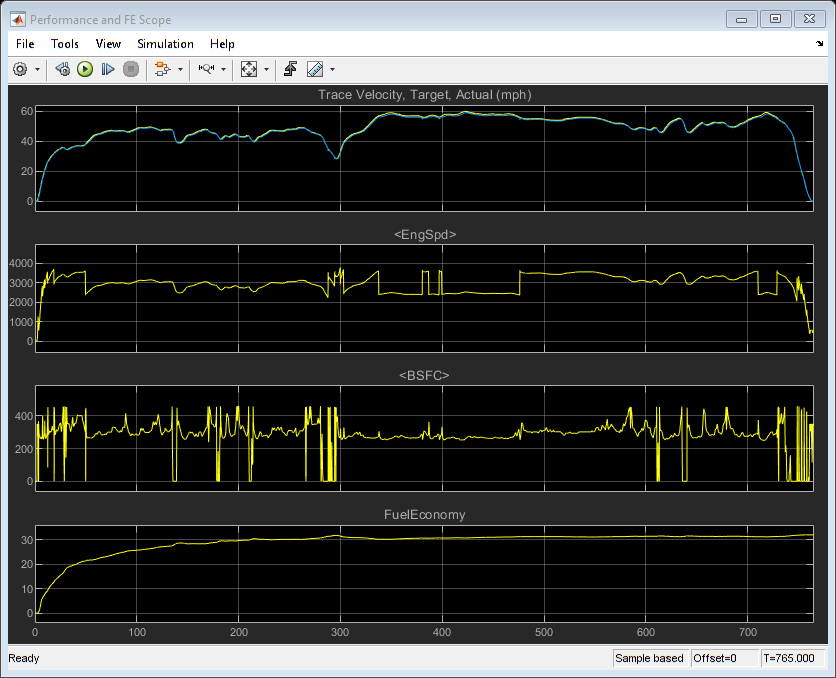This screenshot has height=678, width=836.
Task: Open the Configuration Properties gear icon
Action: (20, 69)
